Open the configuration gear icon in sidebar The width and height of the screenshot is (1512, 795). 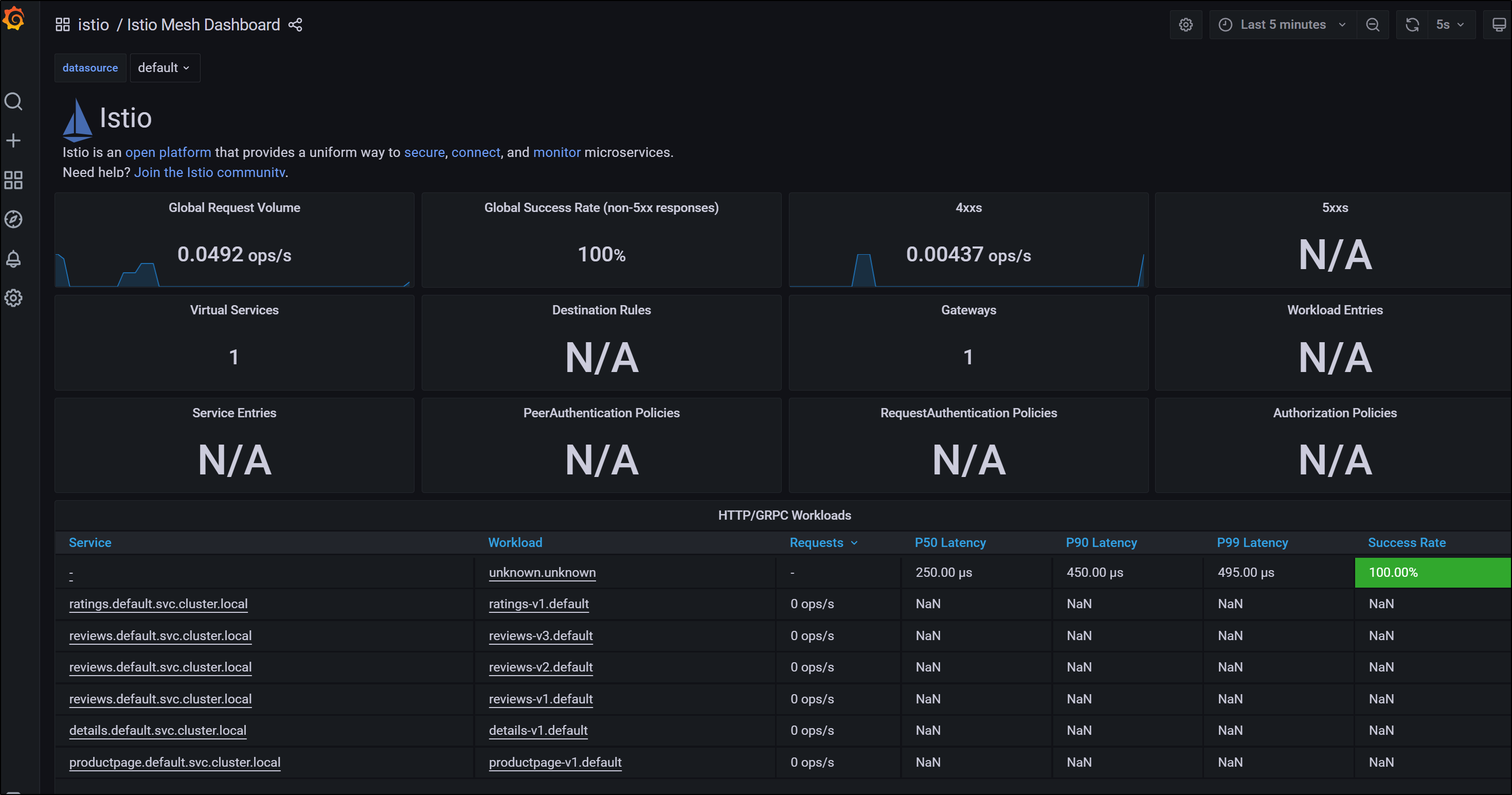(x=13, y=298)
